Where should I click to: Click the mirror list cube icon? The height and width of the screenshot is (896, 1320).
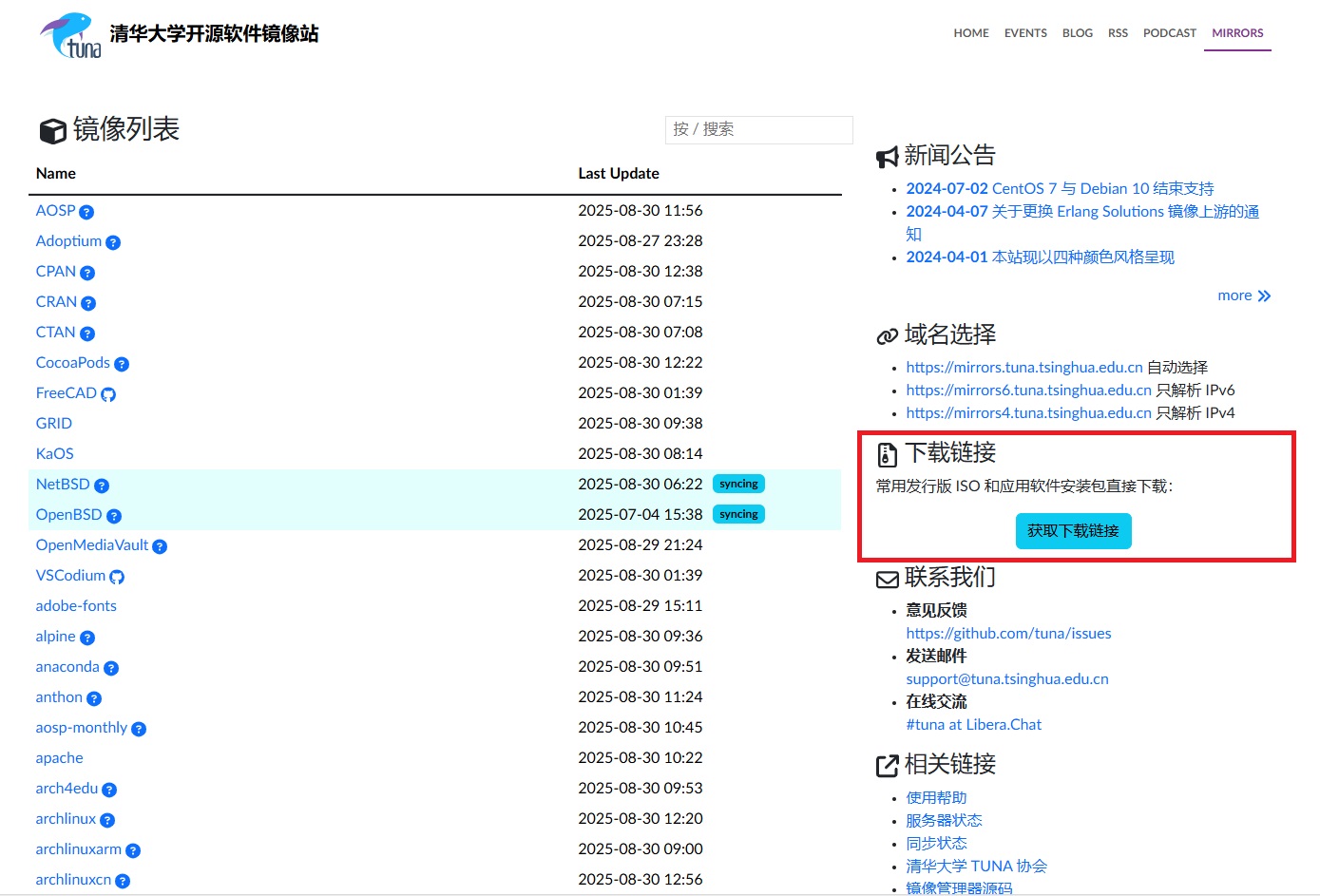pos(52,131)
